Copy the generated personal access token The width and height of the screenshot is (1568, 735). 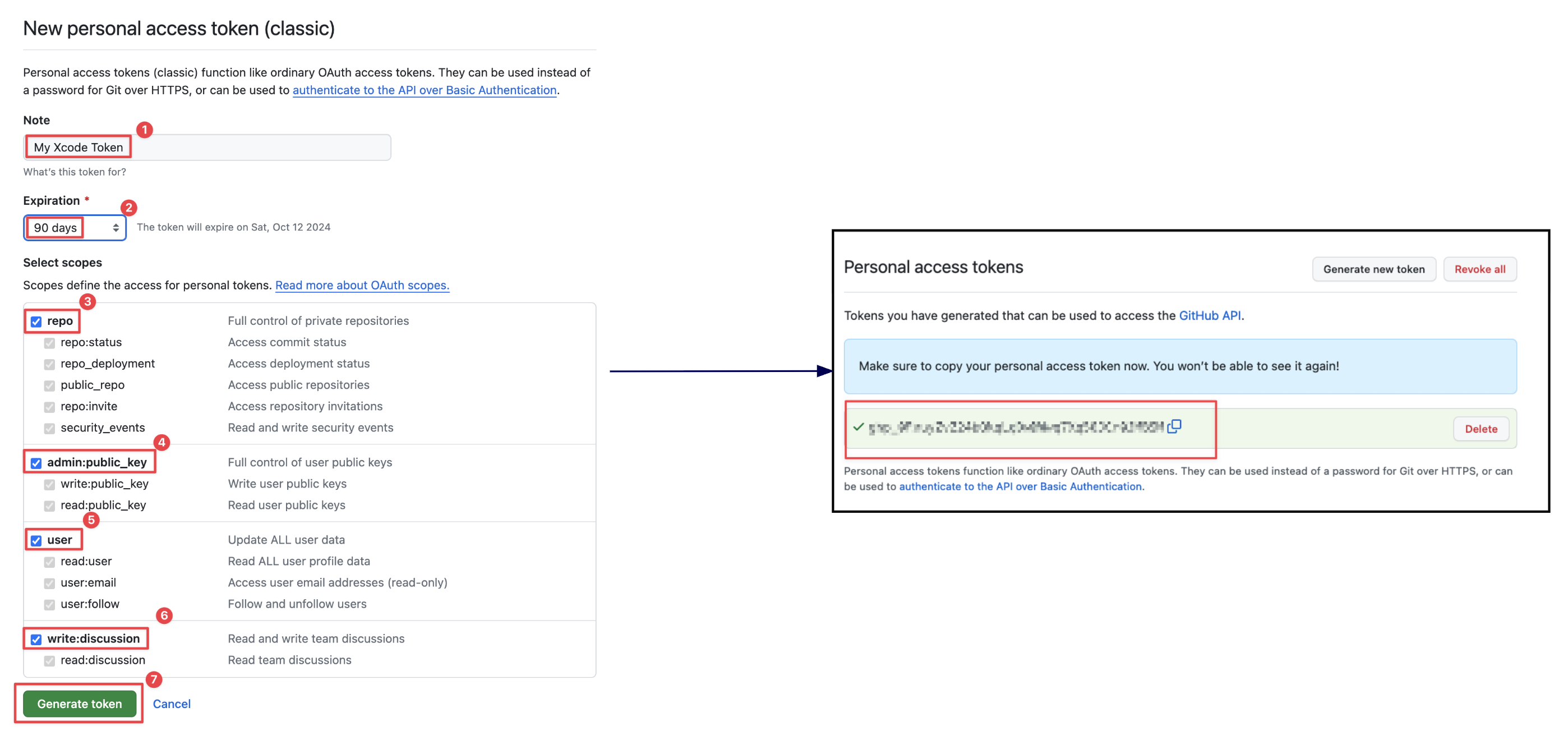tap(1175, 426)
